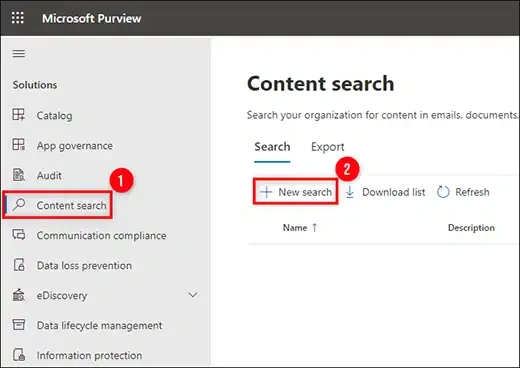The image size is (520, 368).
Task: Click the Catalog grid icon
Action: [19, 115]
